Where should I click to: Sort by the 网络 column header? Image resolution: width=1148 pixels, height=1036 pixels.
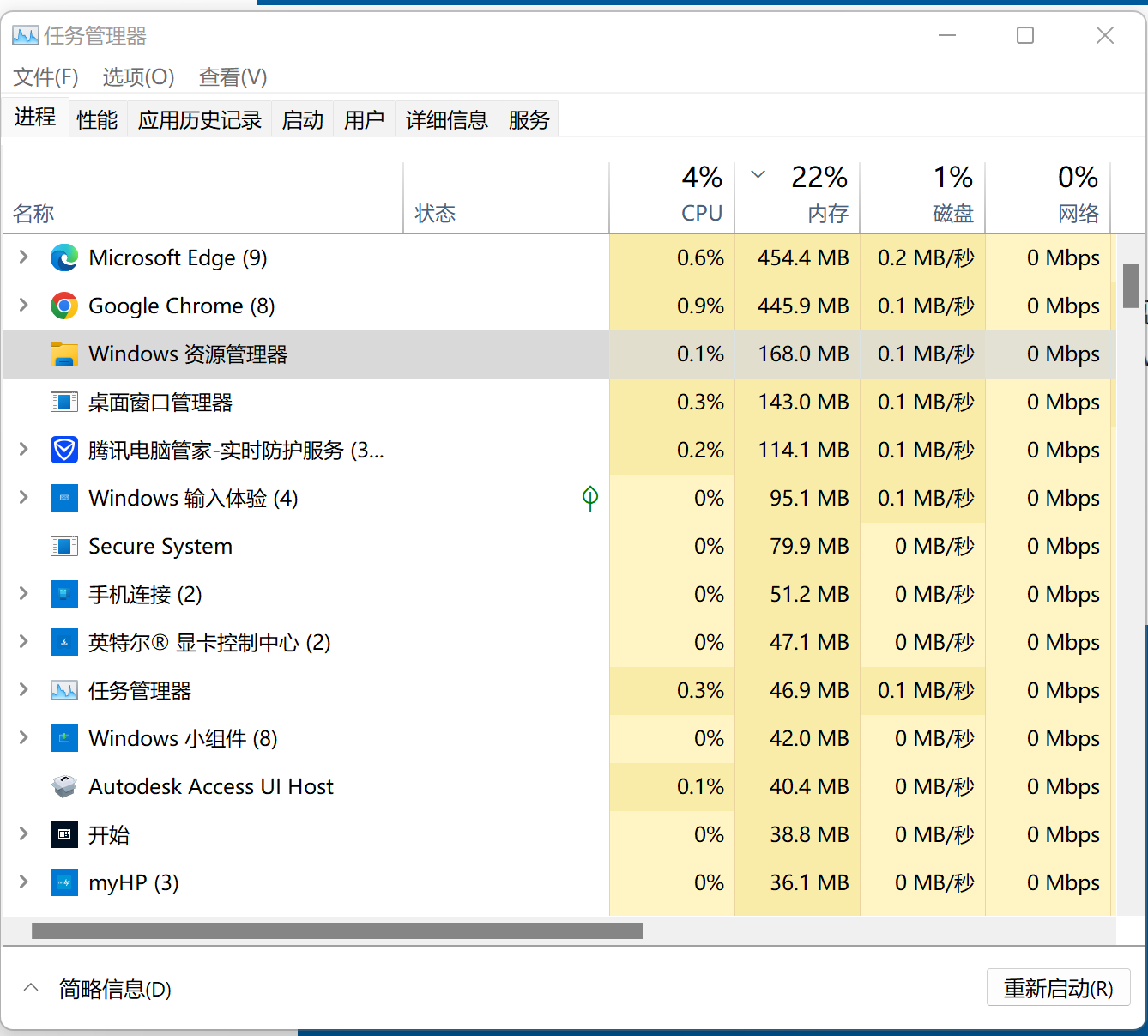(x=1048, y=197)
